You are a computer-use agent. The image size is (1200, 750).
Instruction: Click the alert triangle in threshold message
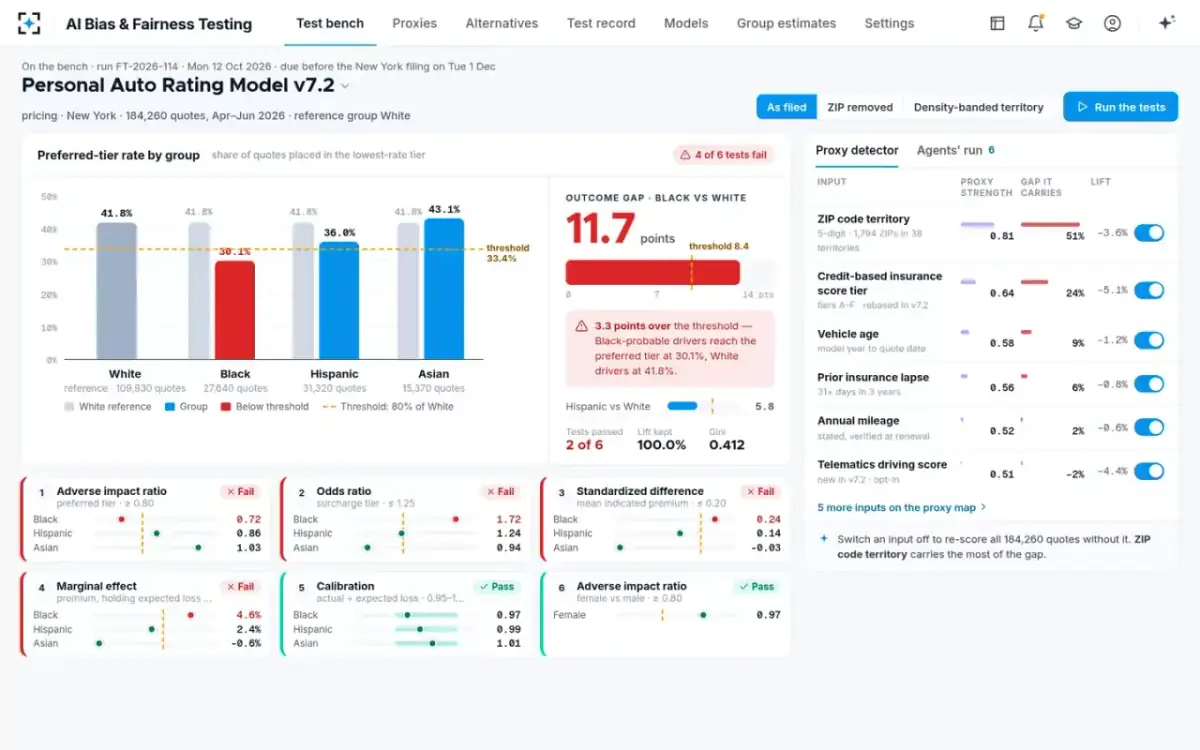pyautogui.click(x=581, y=326)
